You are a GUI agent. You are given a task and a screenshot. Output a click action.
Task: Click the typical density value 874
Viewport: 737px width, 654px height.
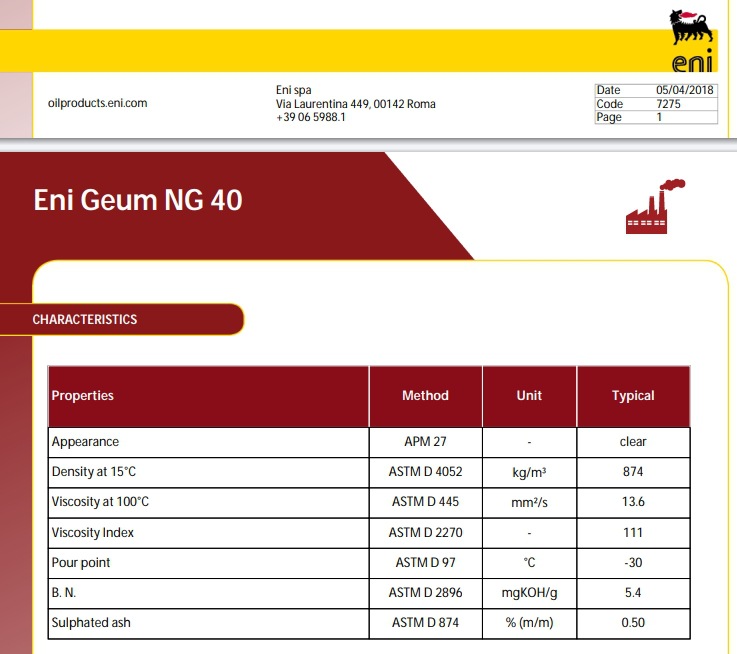[x=633, y=472]
